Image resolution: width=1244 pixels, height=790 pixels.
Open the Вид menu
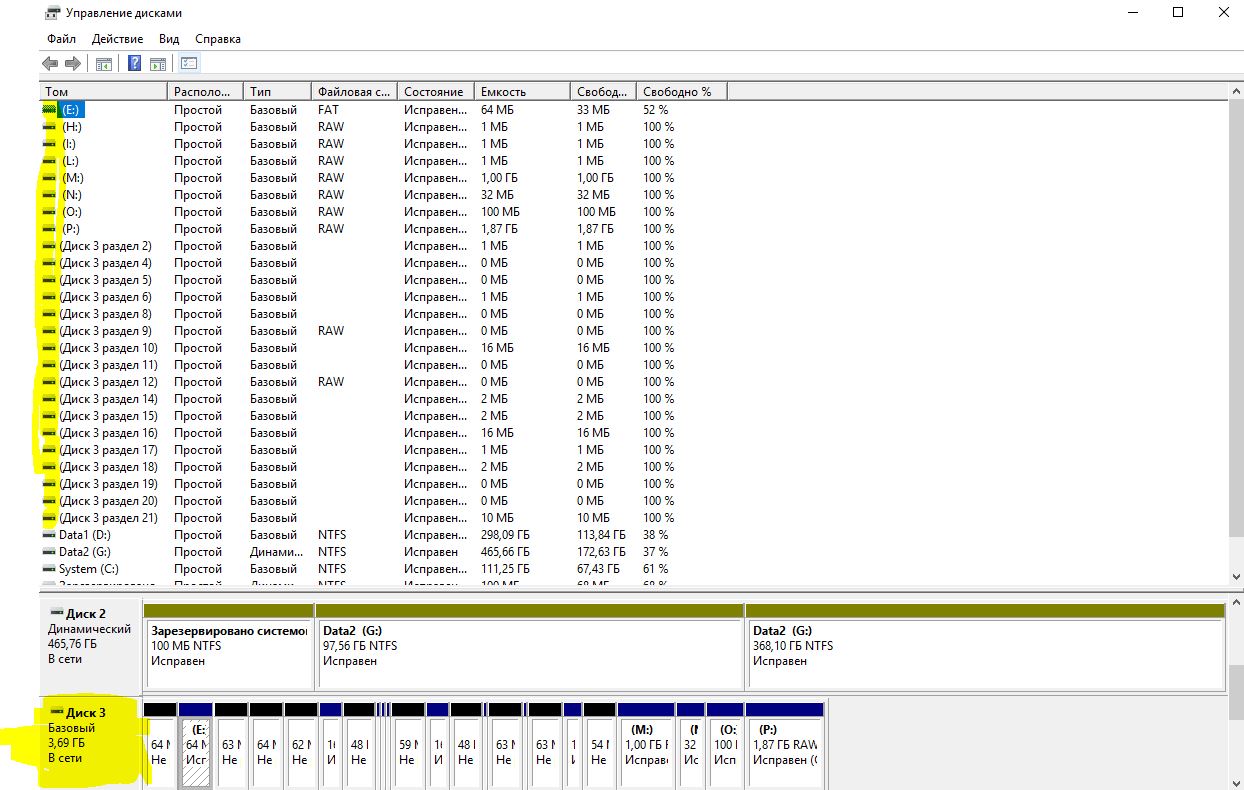coord(169,39)
